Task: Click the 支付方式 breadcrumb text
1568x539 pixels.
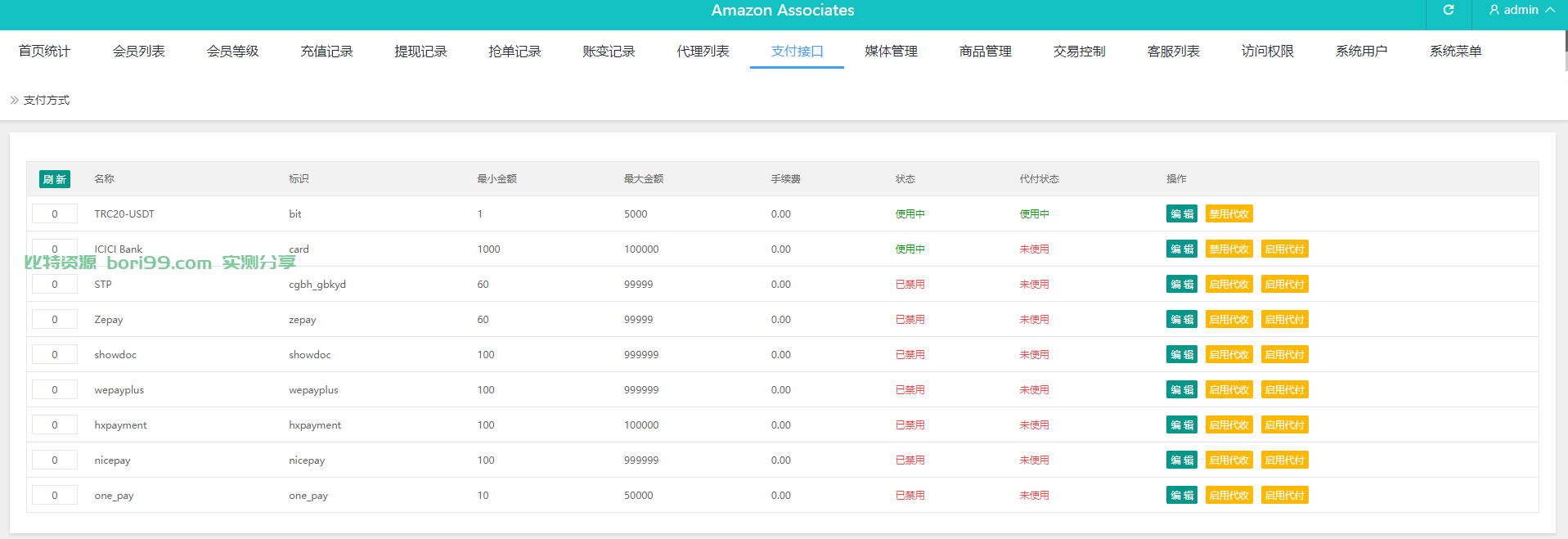Action: [x=47, y=100]
